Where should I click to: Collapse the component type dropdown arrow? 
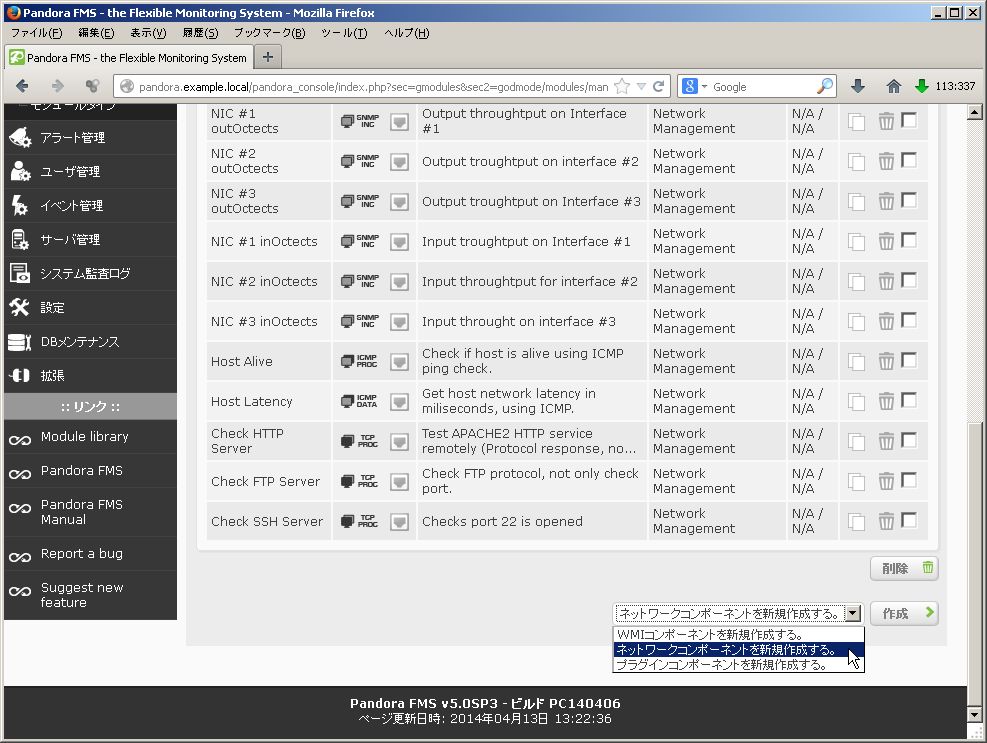pyautogui.click(x=852, y=613)
